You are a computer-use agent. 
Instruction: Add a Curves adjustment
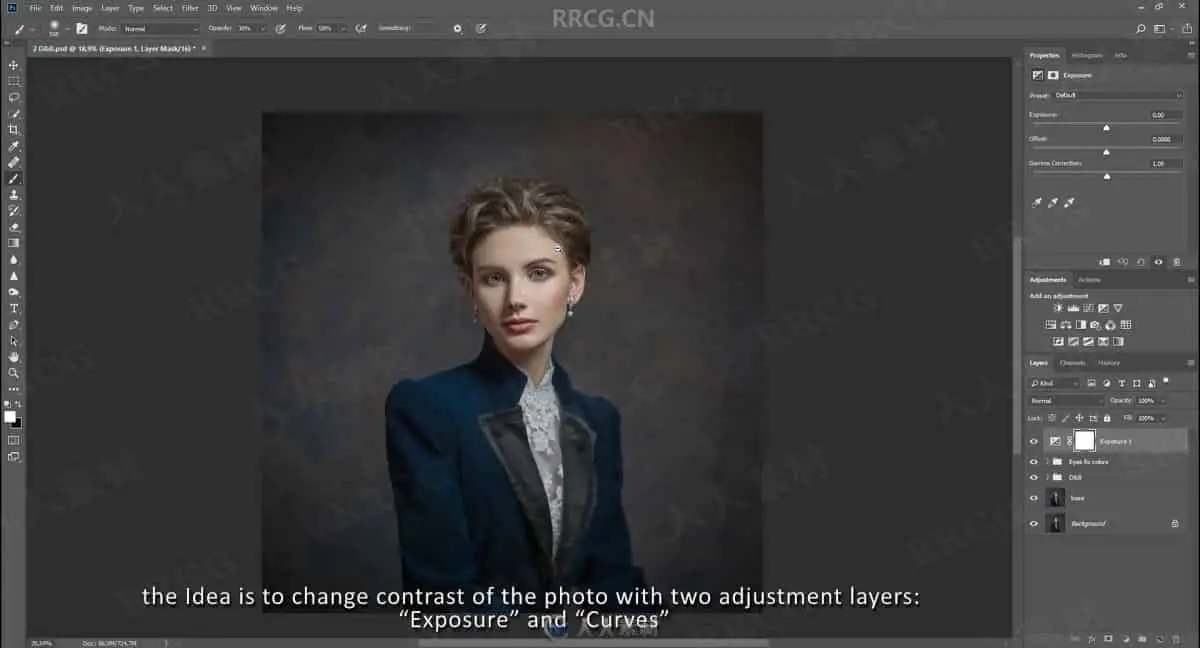(x=1088, y=308)
